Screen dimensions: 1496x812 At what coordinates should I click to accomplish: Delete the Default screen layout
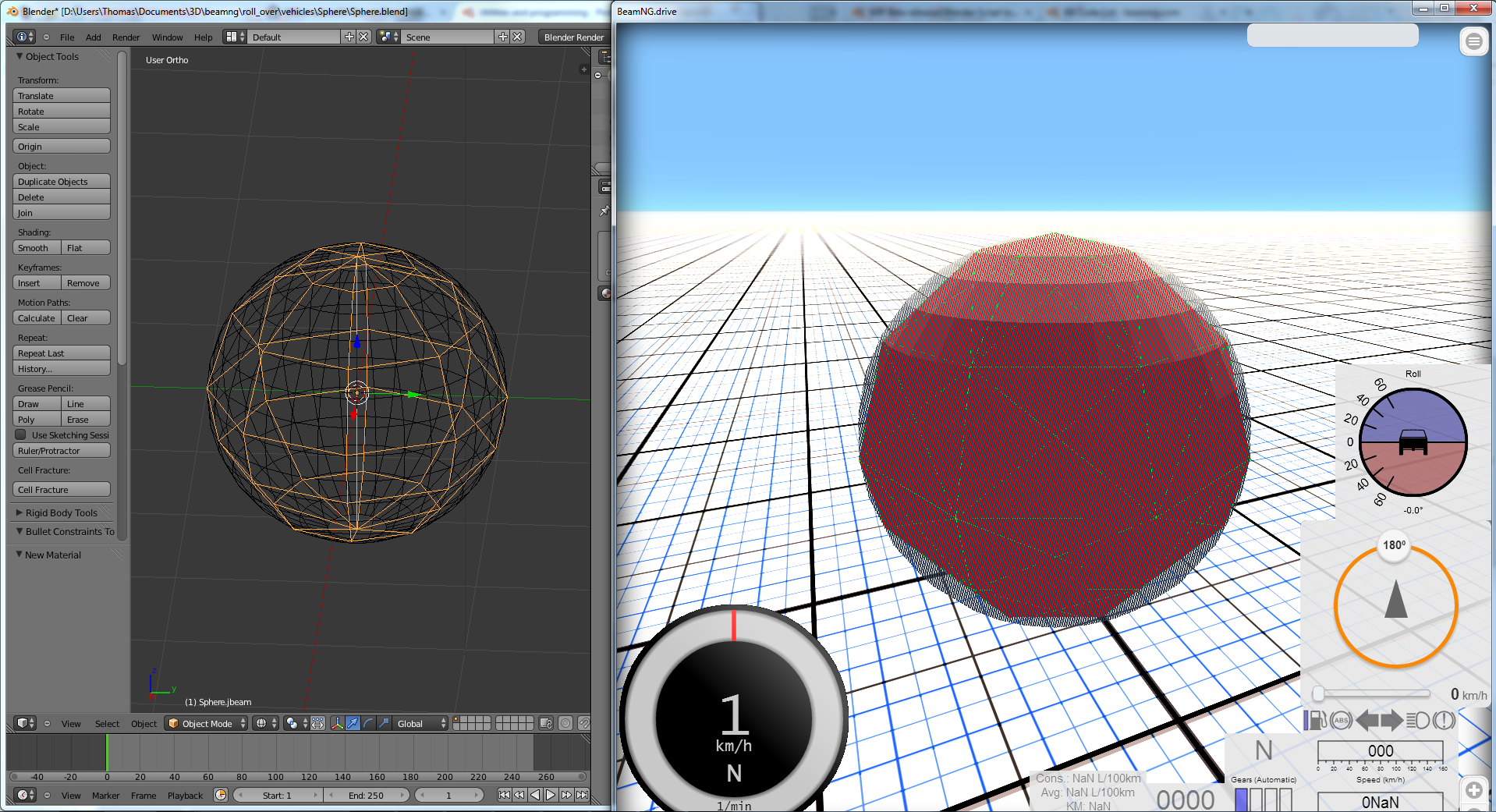[x=363, y=37]
